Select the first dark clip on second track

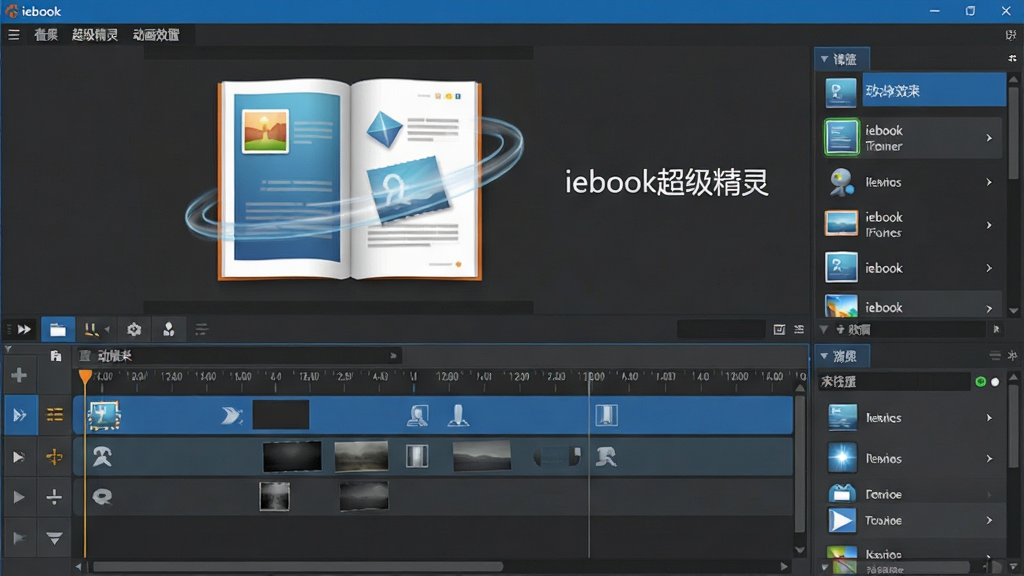pyautogui.click(x=292, y=456)
